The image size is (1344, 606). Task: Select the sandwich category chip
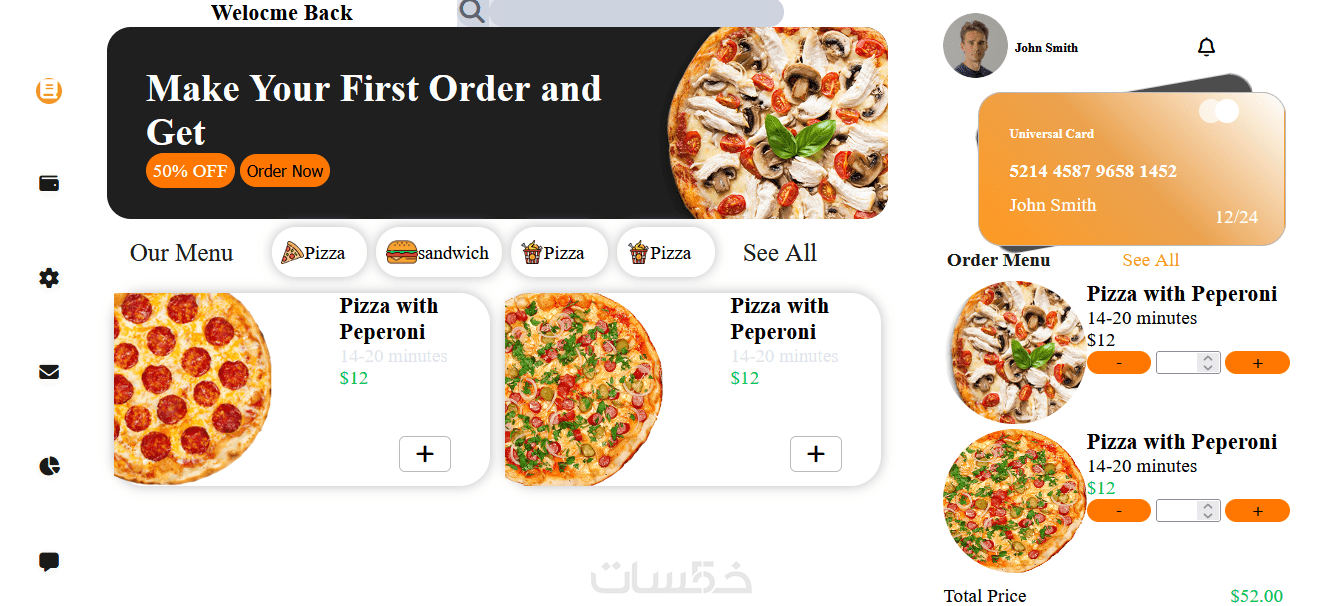(x=438, y=253)
